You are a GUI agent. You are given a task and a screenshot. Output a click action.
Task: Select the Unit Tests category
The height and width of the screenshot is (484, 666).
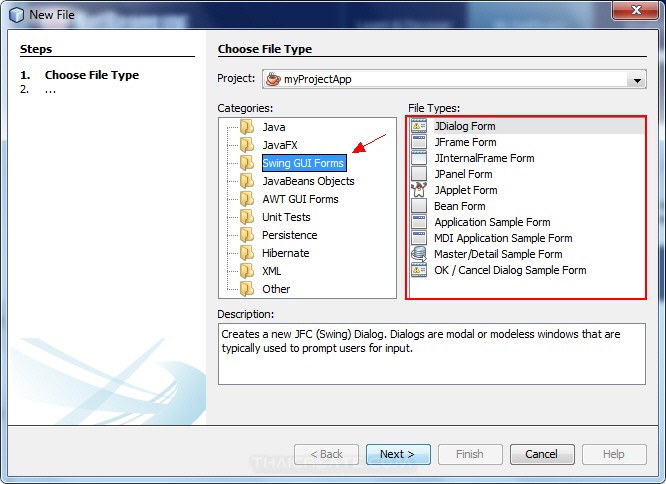pos(286,217)
